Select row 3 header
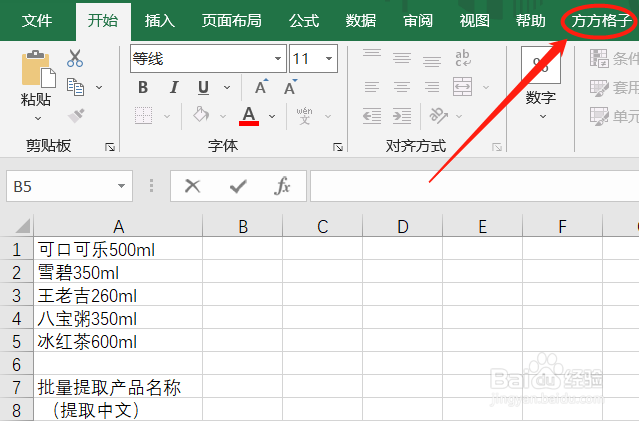The height and width of the screenshot is (421, 639). click(16, 295)
